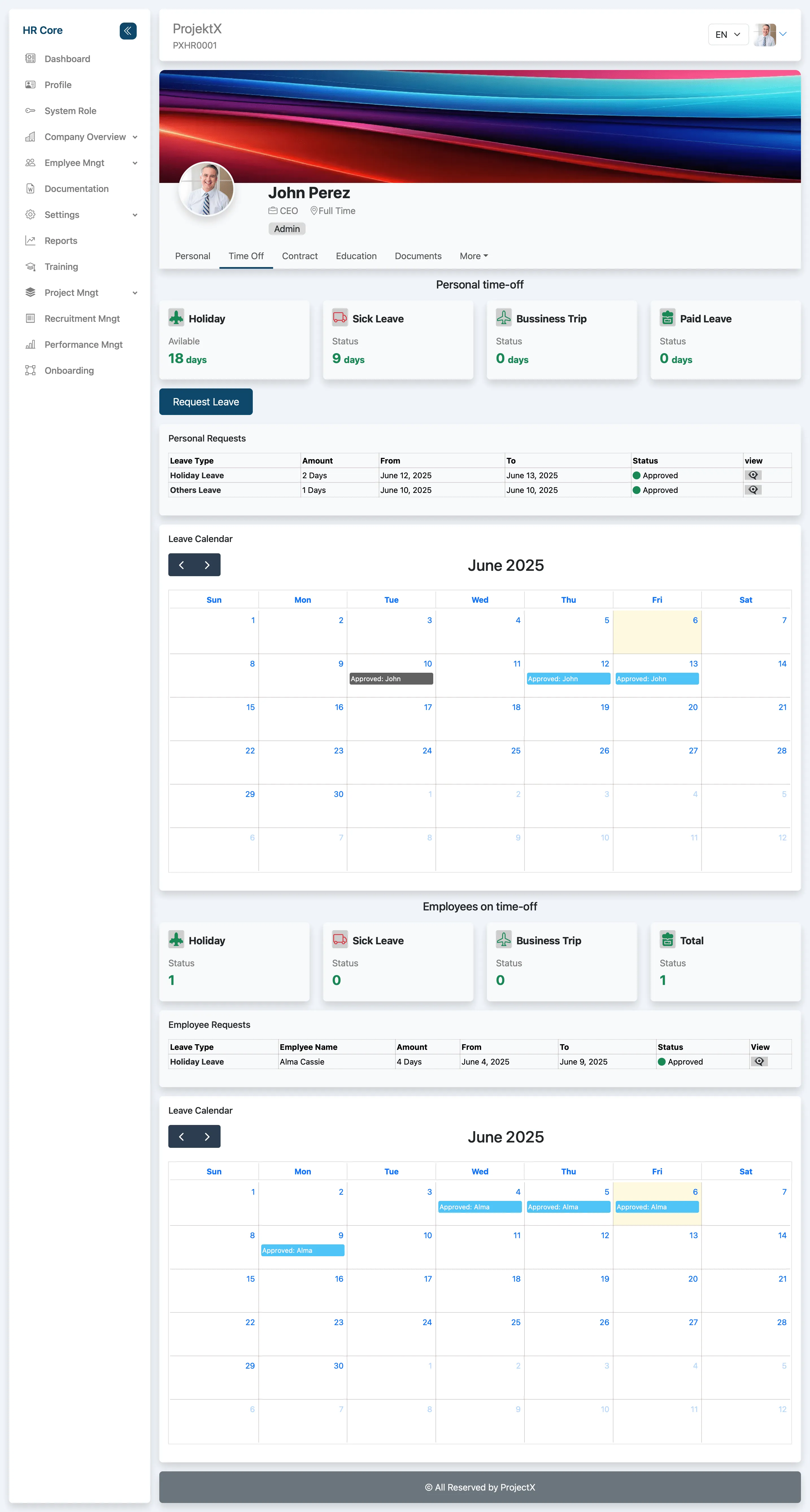The height and width of the screenshot is (1512, 810).
Task: Open Reports section
Action: click(60, 241)
